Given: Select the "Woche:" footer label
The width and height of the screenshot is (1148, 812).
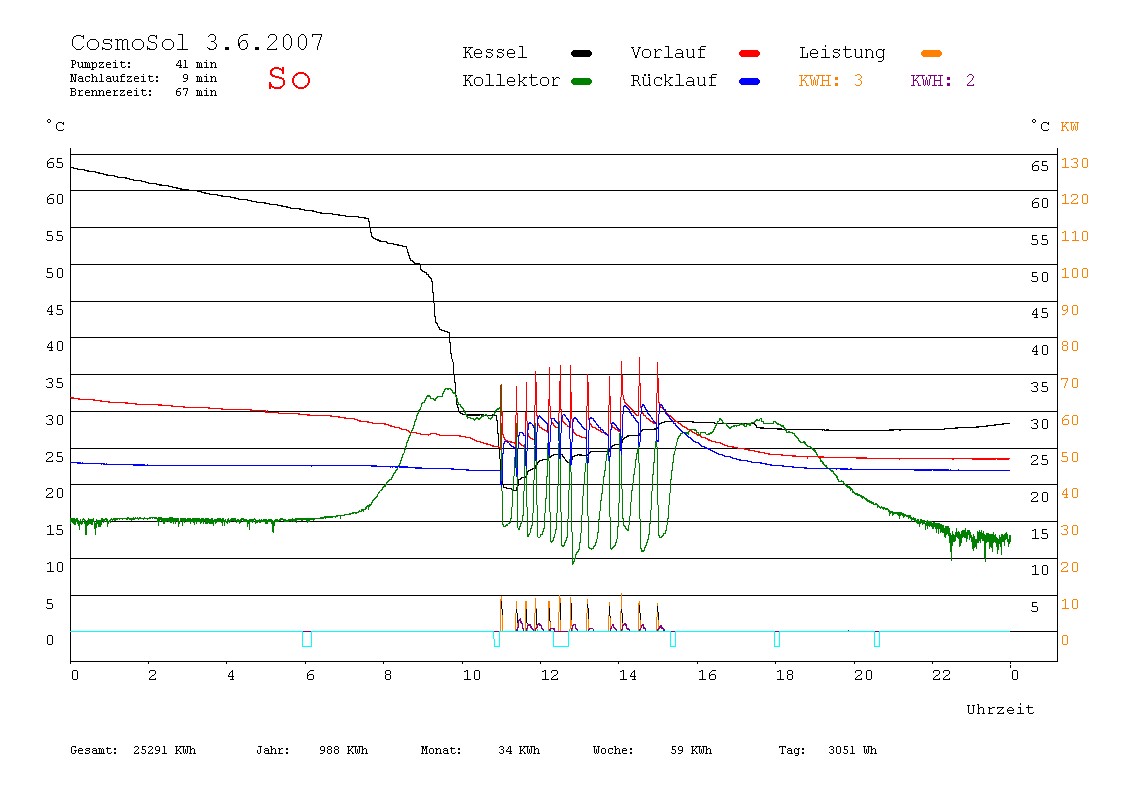Looking at the screenshot, I should coord(613,750).
